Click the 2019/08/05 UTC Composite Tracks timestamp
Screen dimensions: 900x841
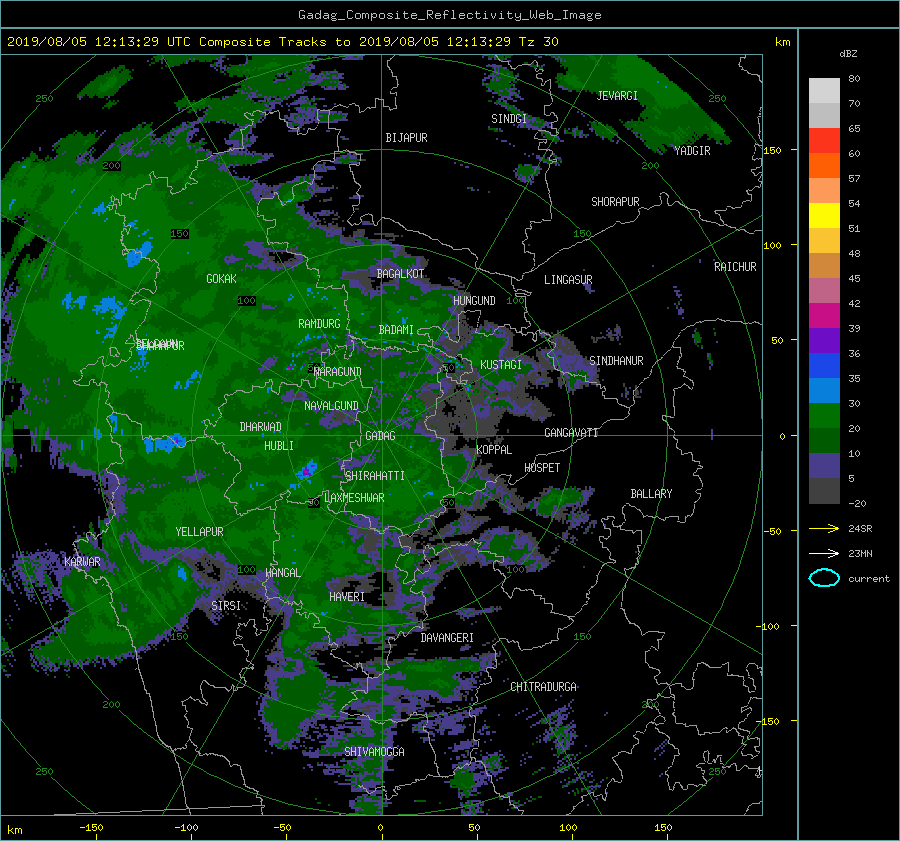point(282,42)
